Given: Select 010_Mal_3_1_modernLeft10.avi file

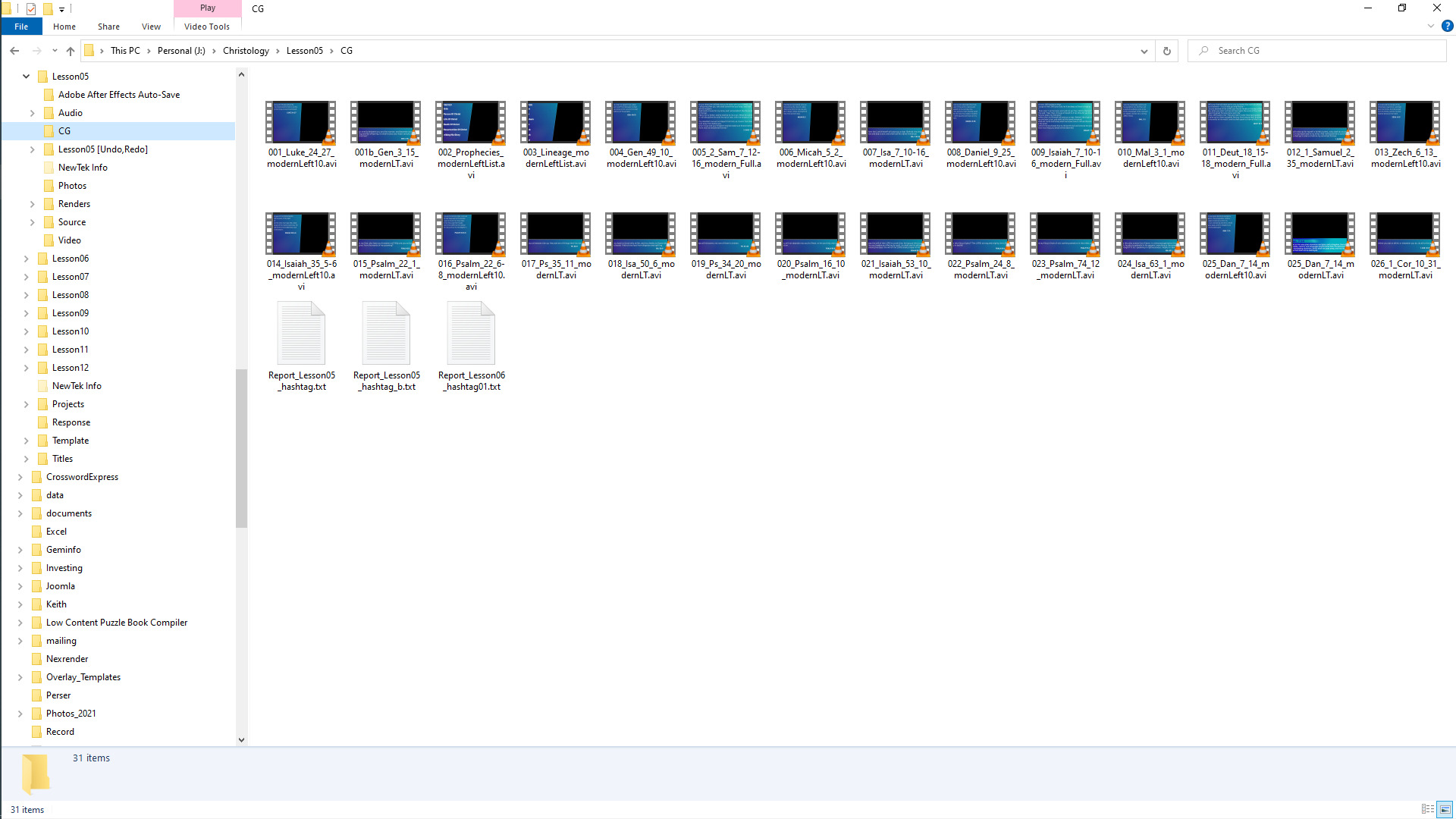Looking at the screenshot, I should 1150,134.
